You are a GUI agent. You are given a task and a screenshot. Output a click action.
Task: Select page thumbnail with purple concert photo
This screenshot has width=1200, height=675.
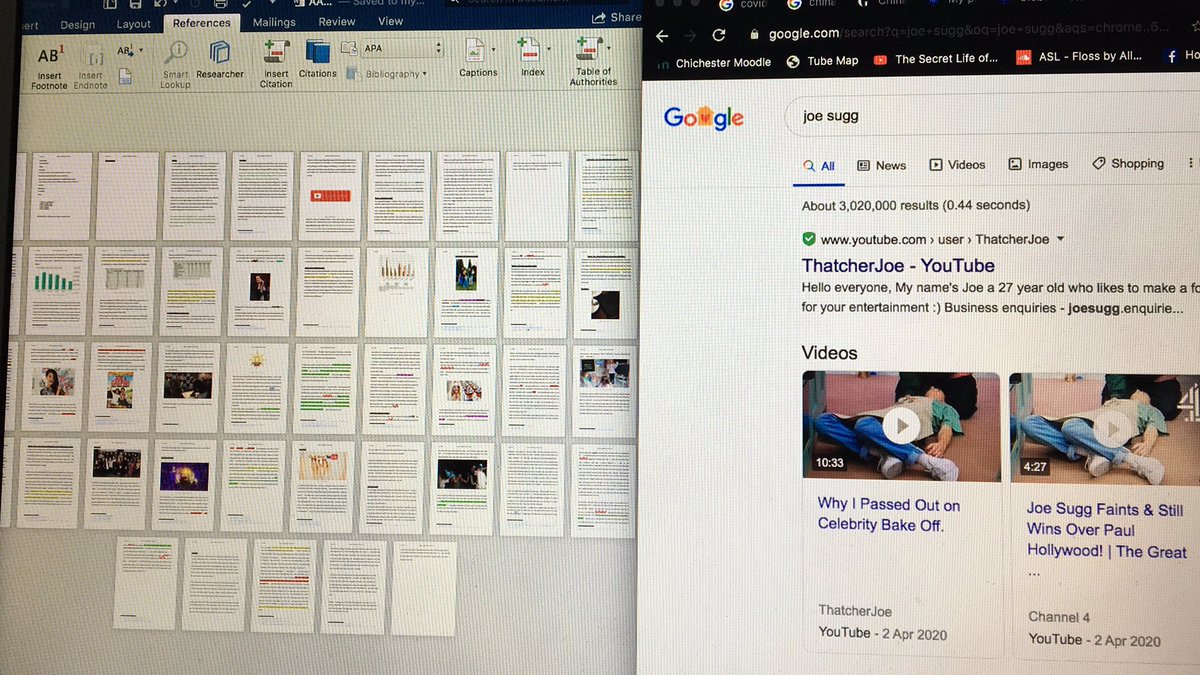pyautogui.click(x=184, y=485)
